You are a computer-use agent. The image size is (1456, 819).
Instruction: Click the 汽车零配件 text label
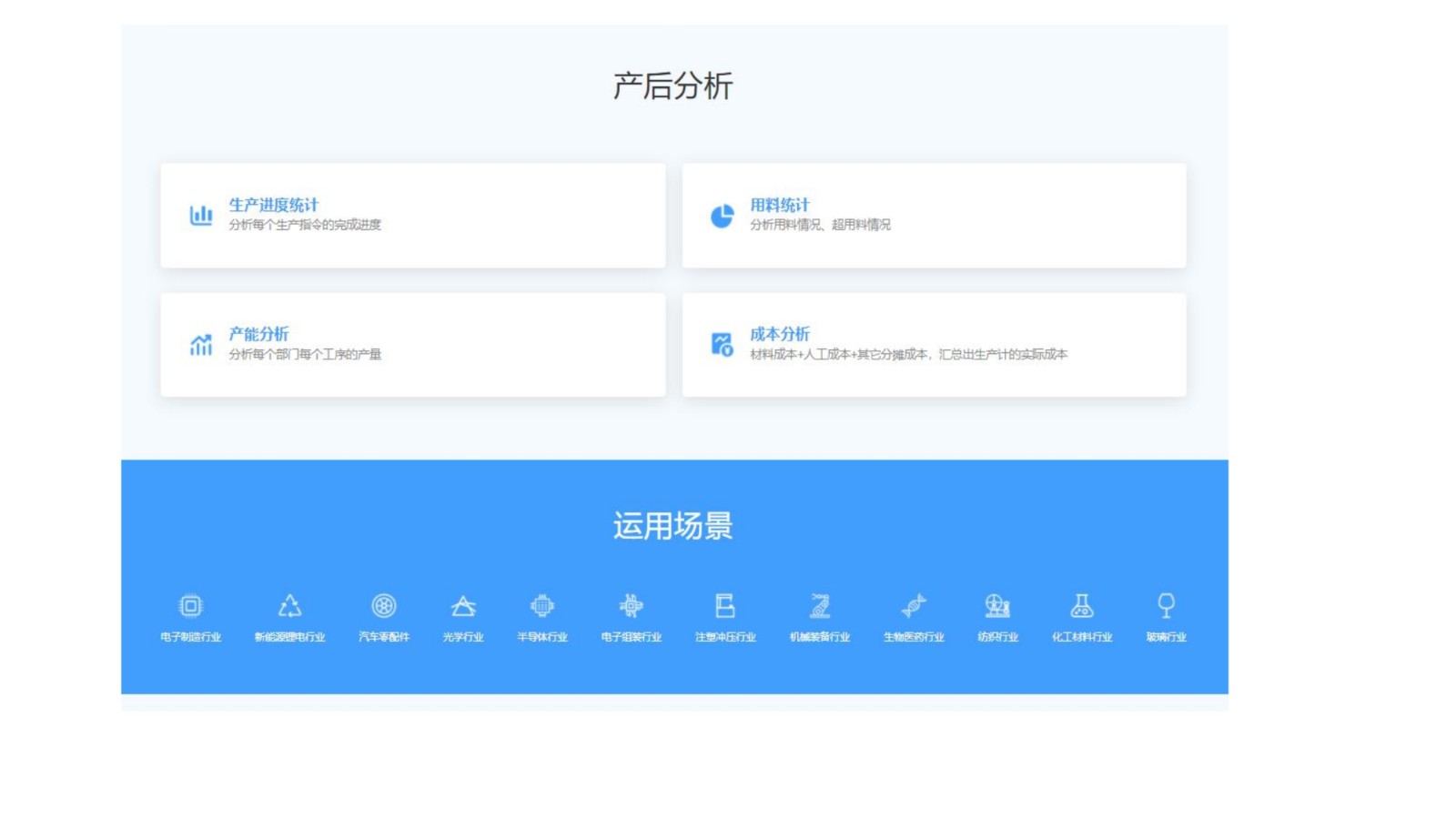[384, 637]
